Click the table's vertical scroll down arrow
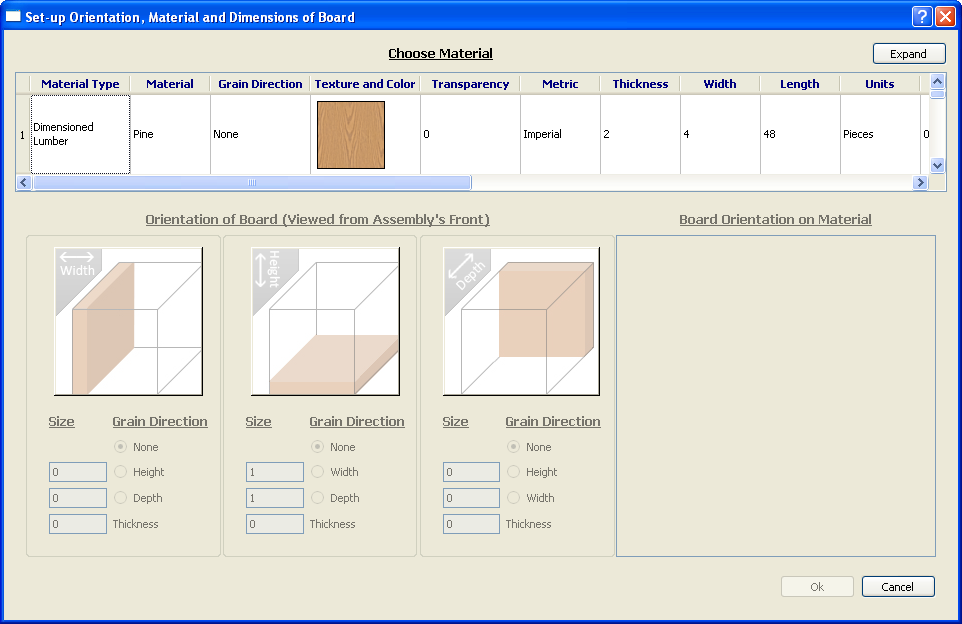Image resolution: width=962 pixels, height=624 pixels. click(937, 165)
